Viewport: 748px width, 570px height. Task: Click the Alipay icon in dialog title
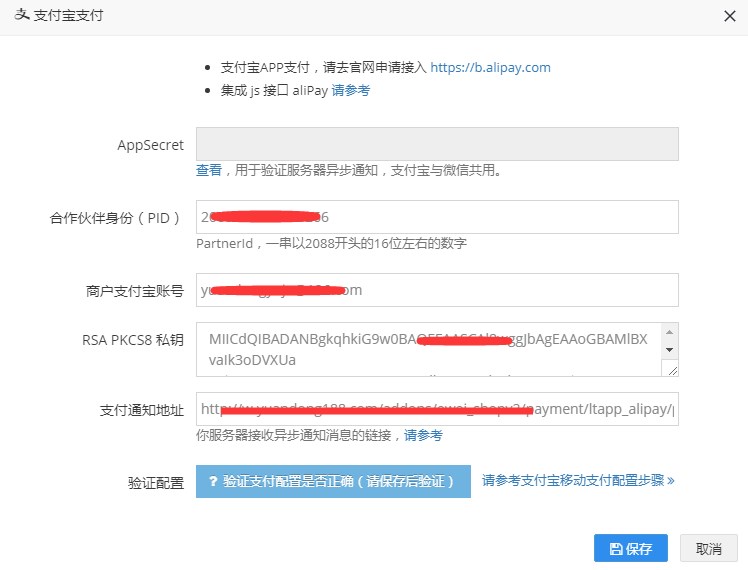coord(21,15)
